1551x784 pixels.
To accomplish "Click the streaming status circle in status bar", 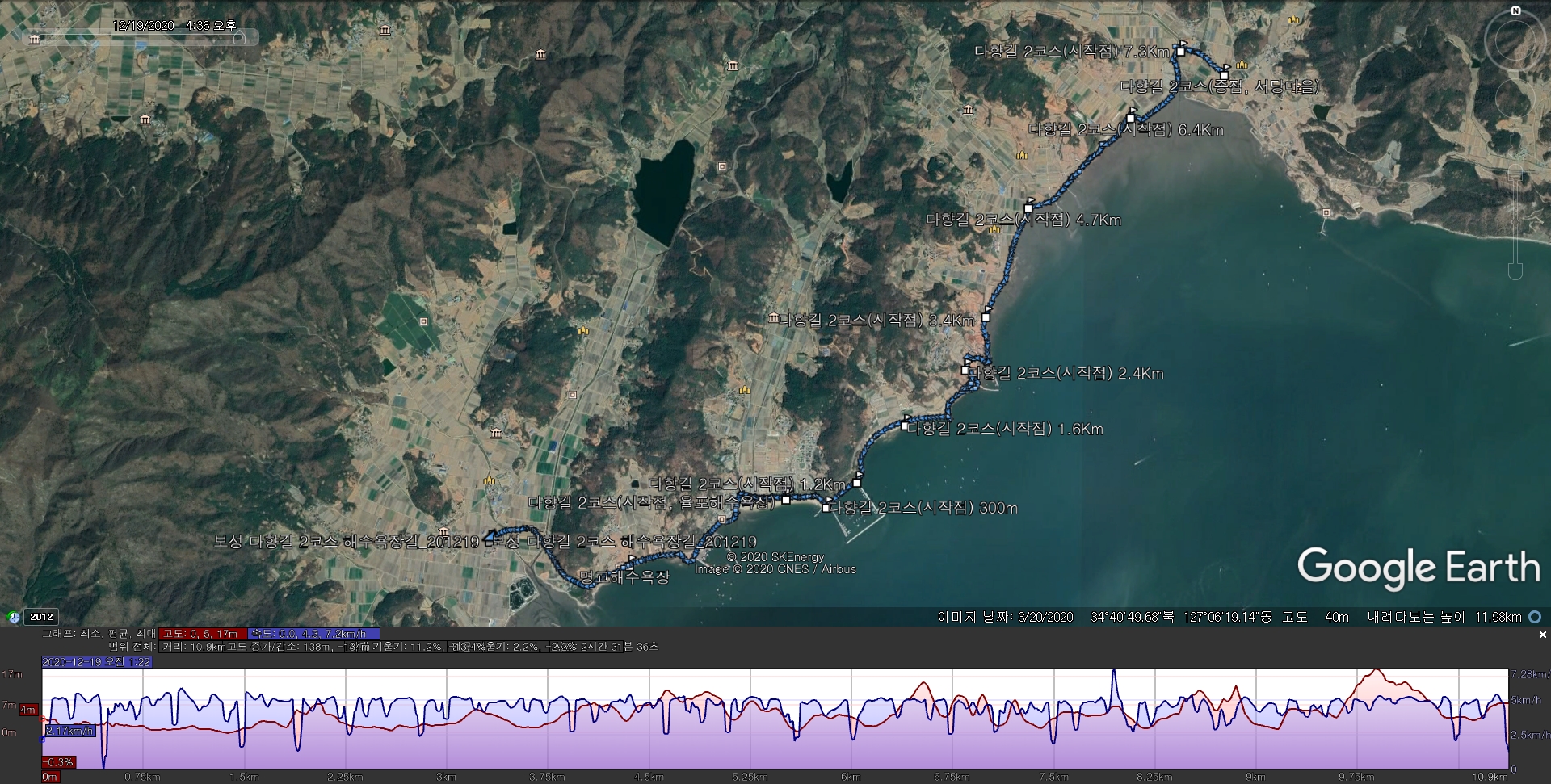I will (1535, 617).
